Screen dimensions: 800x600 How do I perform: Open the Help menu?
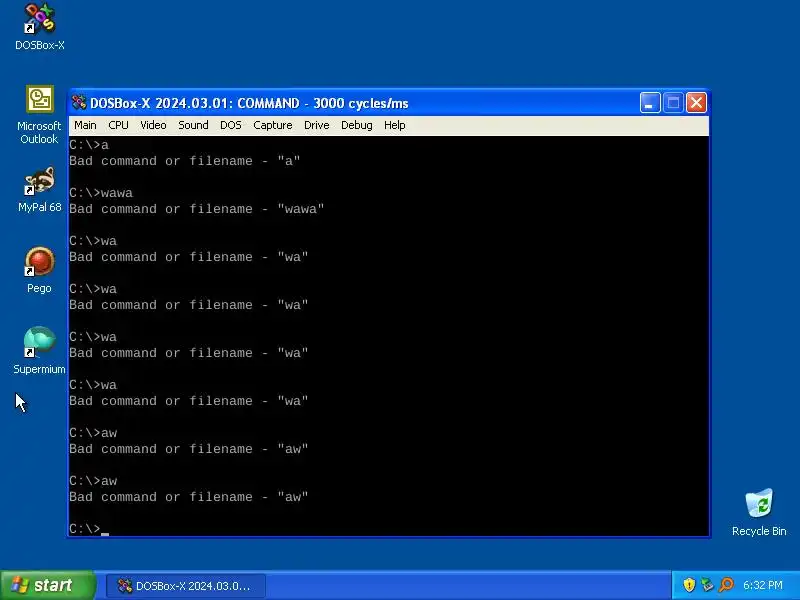tap(394, 125)
